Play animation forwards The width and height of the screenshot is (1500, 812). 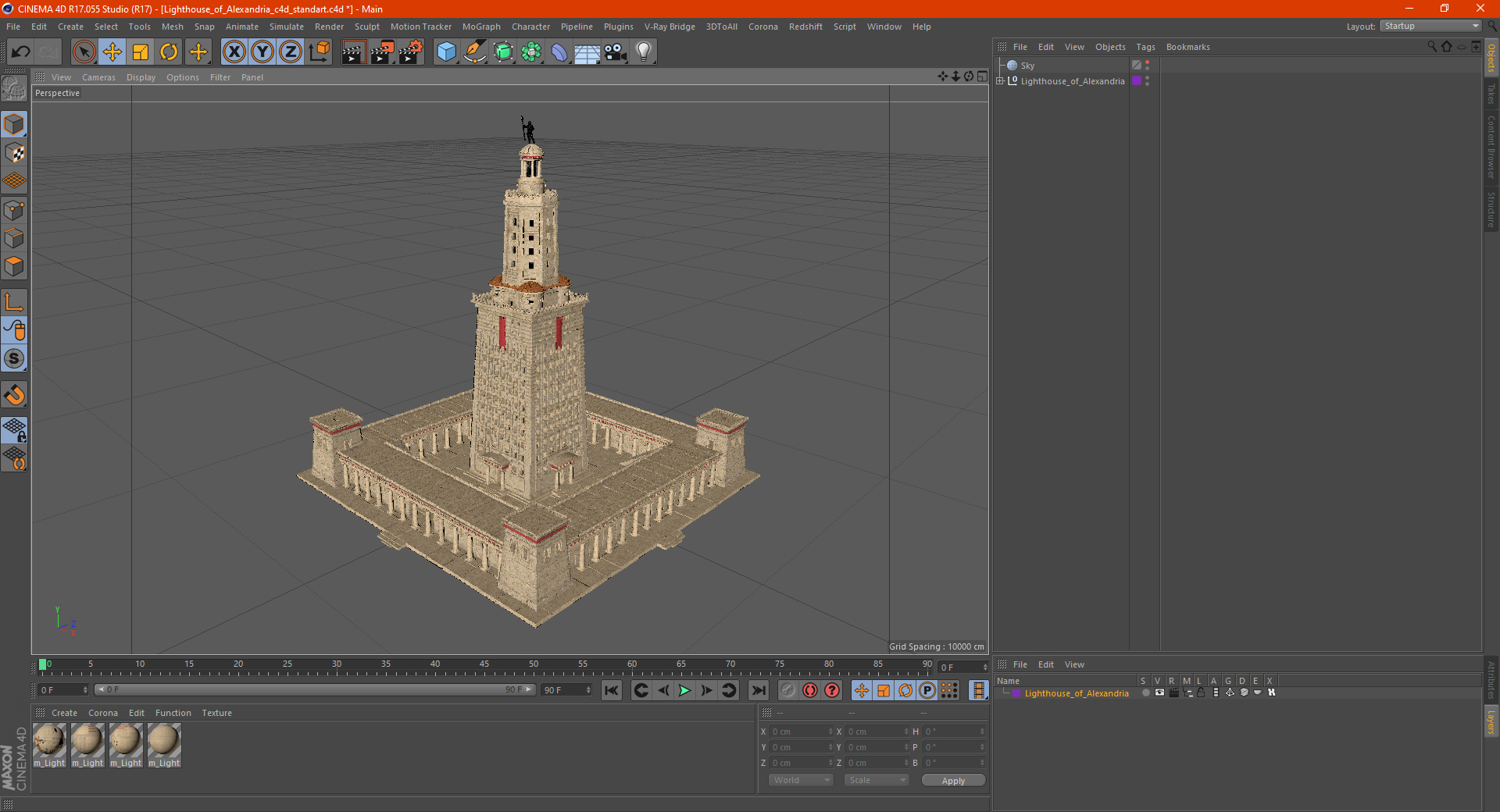(x=684, y=690)
